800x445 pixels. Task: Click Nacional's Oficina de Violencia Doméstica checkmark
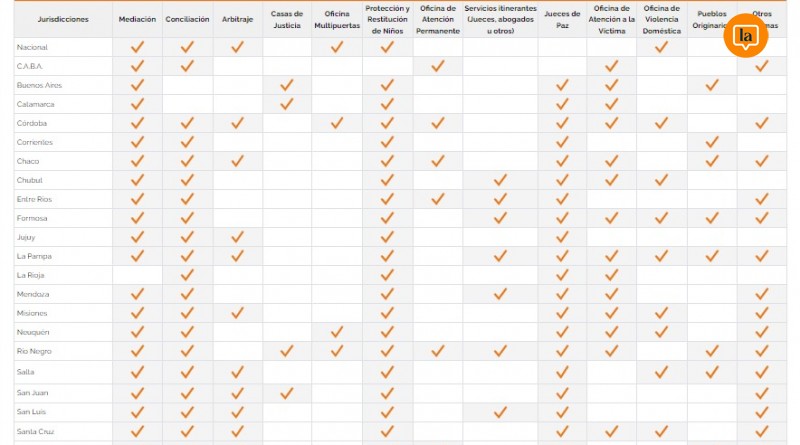(x=661, y=47)
